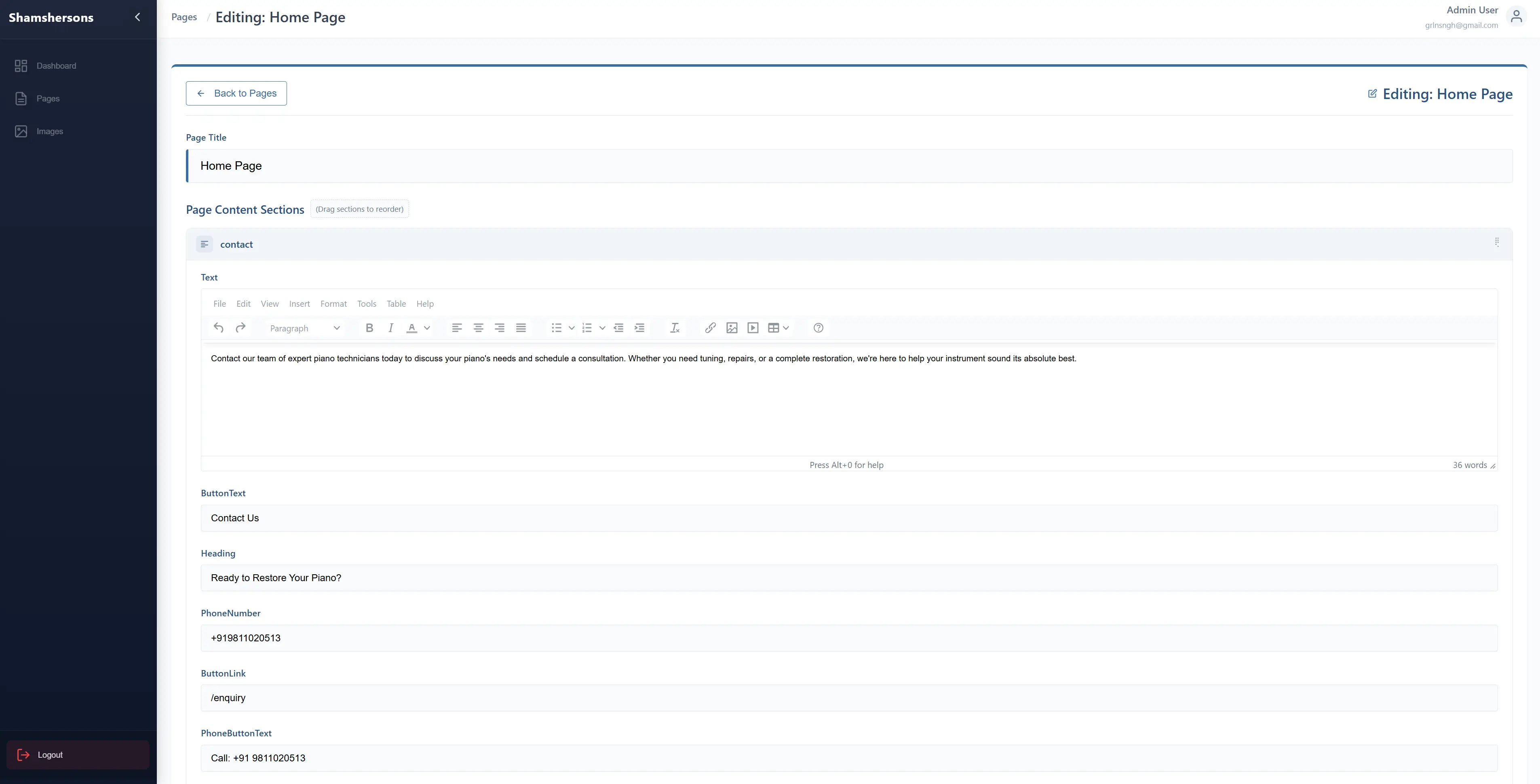The height and width of the screenshot is (784, 1540).
Task: Select center text alignment
Action: 478,327
